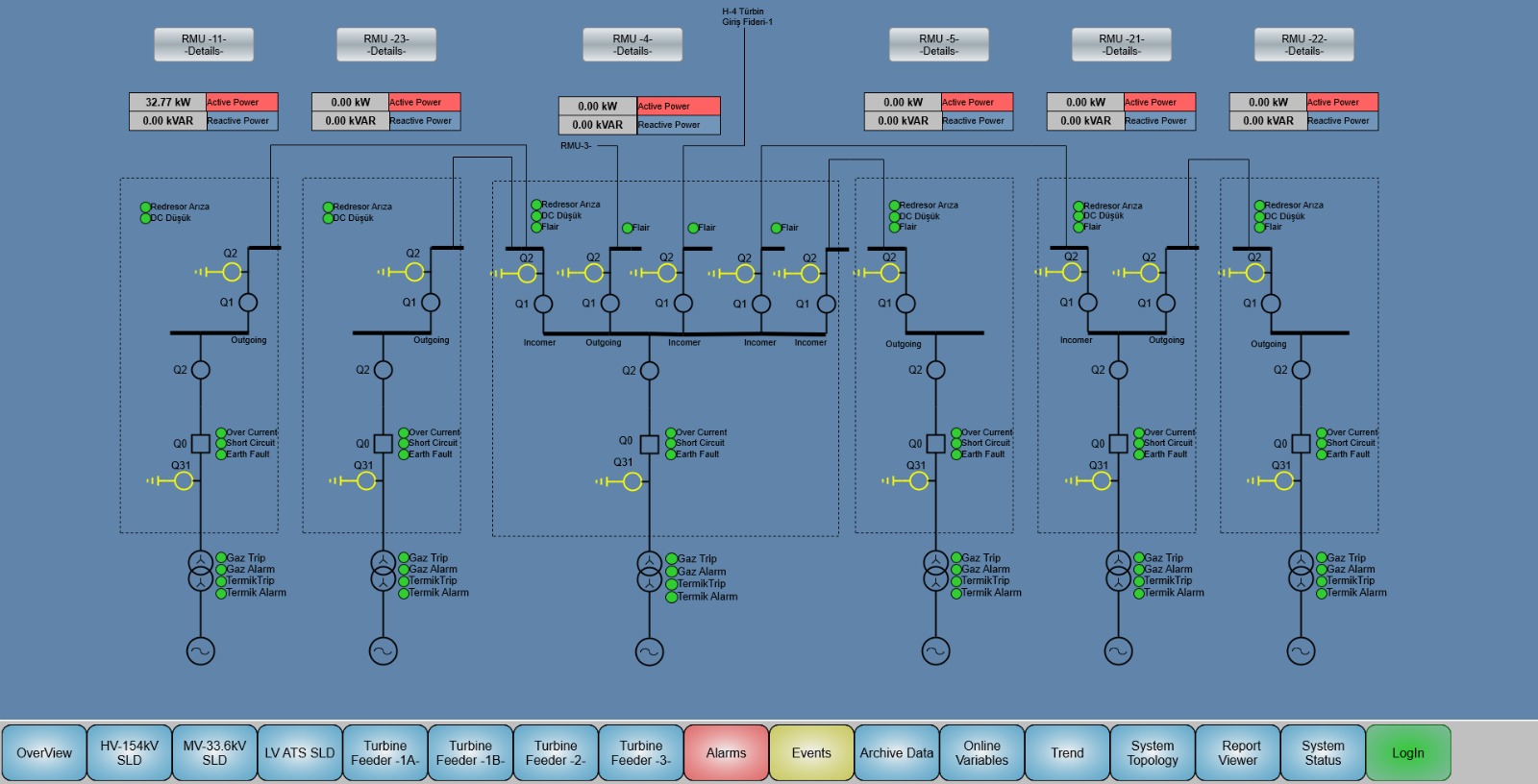This screenshot has height=784, width=1538.
Task: Switch to the Alarms page
Action: pyautogui.click(x=726, y=753)
